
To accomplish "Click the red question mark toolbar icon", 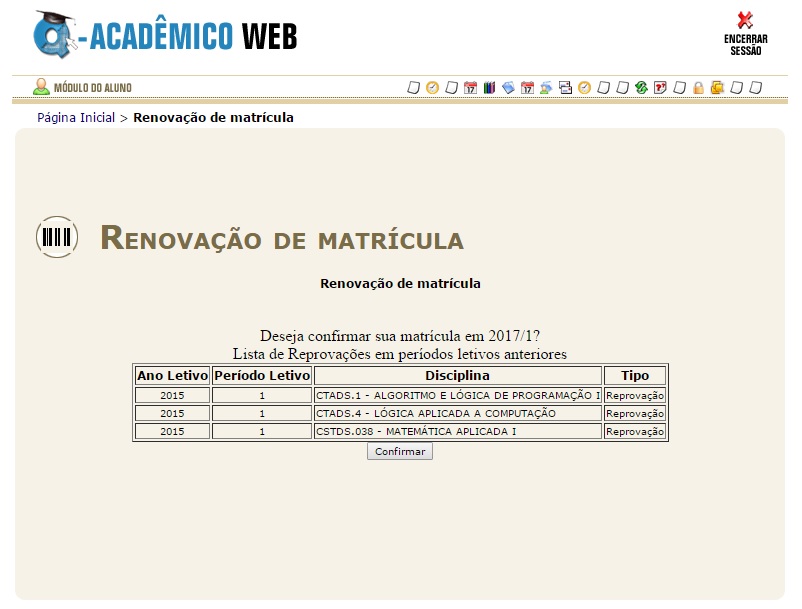I will click(660, 88).
